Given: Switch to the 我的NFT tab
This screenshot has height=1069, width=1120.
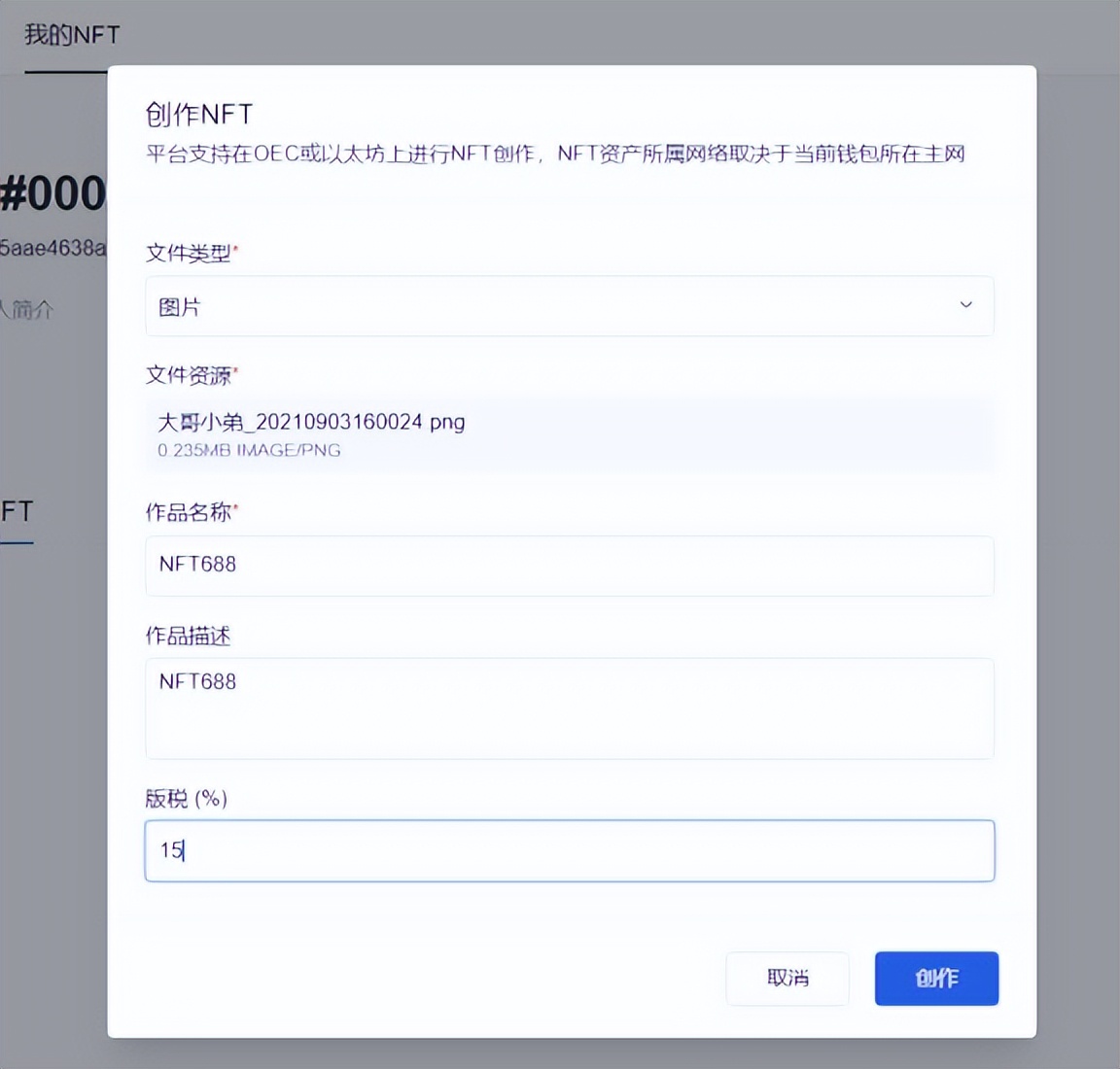Looking at the screenshot, I should point(71,35).
